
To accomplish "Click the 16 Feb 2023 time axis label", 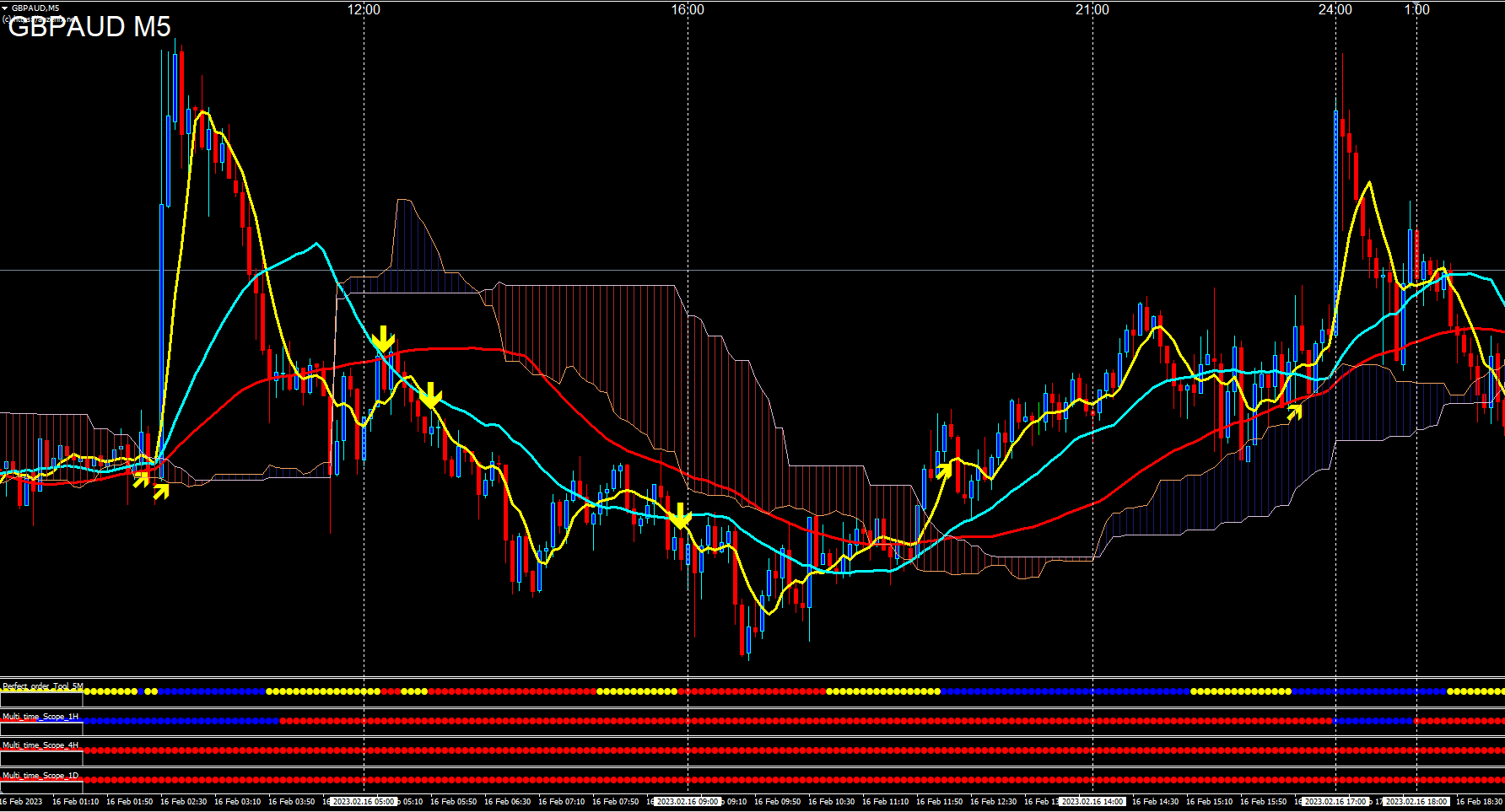I will click(x=21, y=802).
